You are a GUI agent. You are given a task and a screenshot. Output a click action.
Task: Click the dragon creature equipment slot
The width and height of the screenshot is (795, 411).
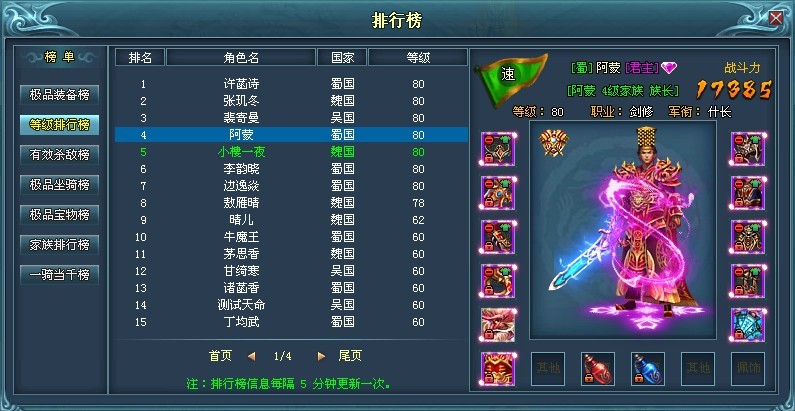tap(498, 325)
